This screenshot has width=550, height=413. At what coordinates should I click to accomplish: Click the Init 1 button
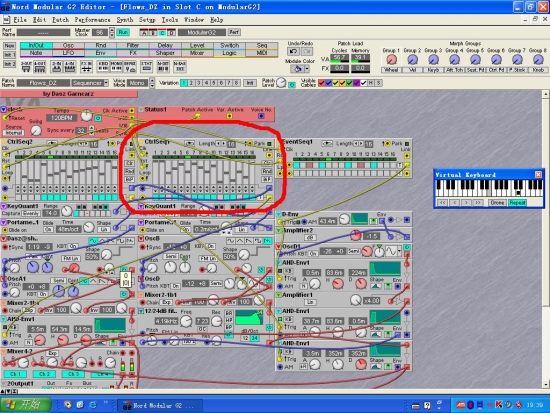pyautogui.click(x=9, y=55)
